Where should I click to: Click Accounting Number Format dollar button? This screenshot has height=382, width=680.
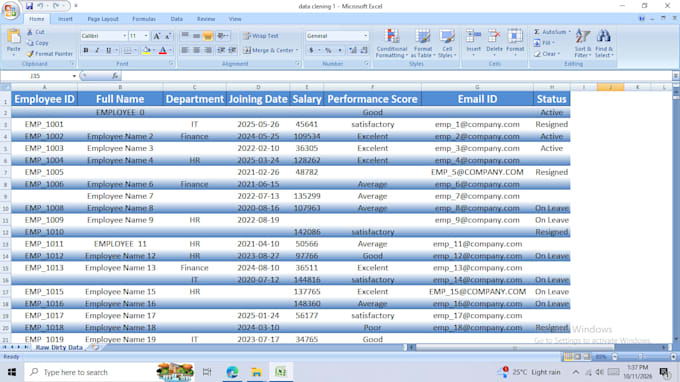(x=311, y=50)
